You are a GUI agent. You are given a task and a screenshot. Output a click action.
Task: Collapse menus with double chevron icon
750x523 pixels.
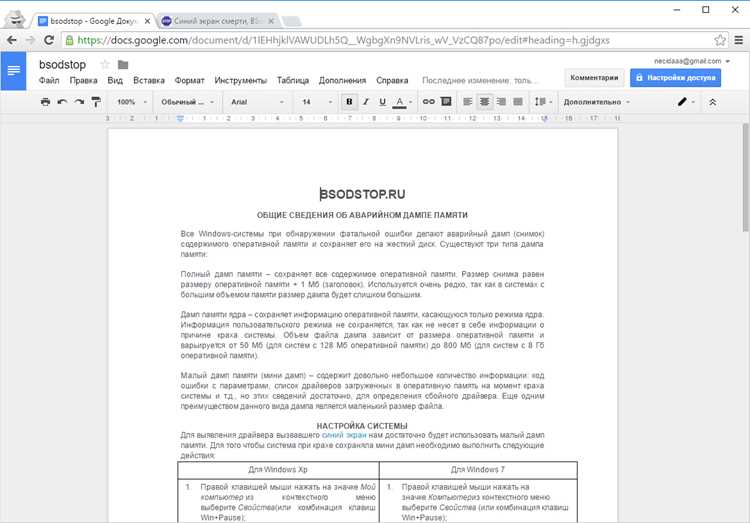[712, 102]
